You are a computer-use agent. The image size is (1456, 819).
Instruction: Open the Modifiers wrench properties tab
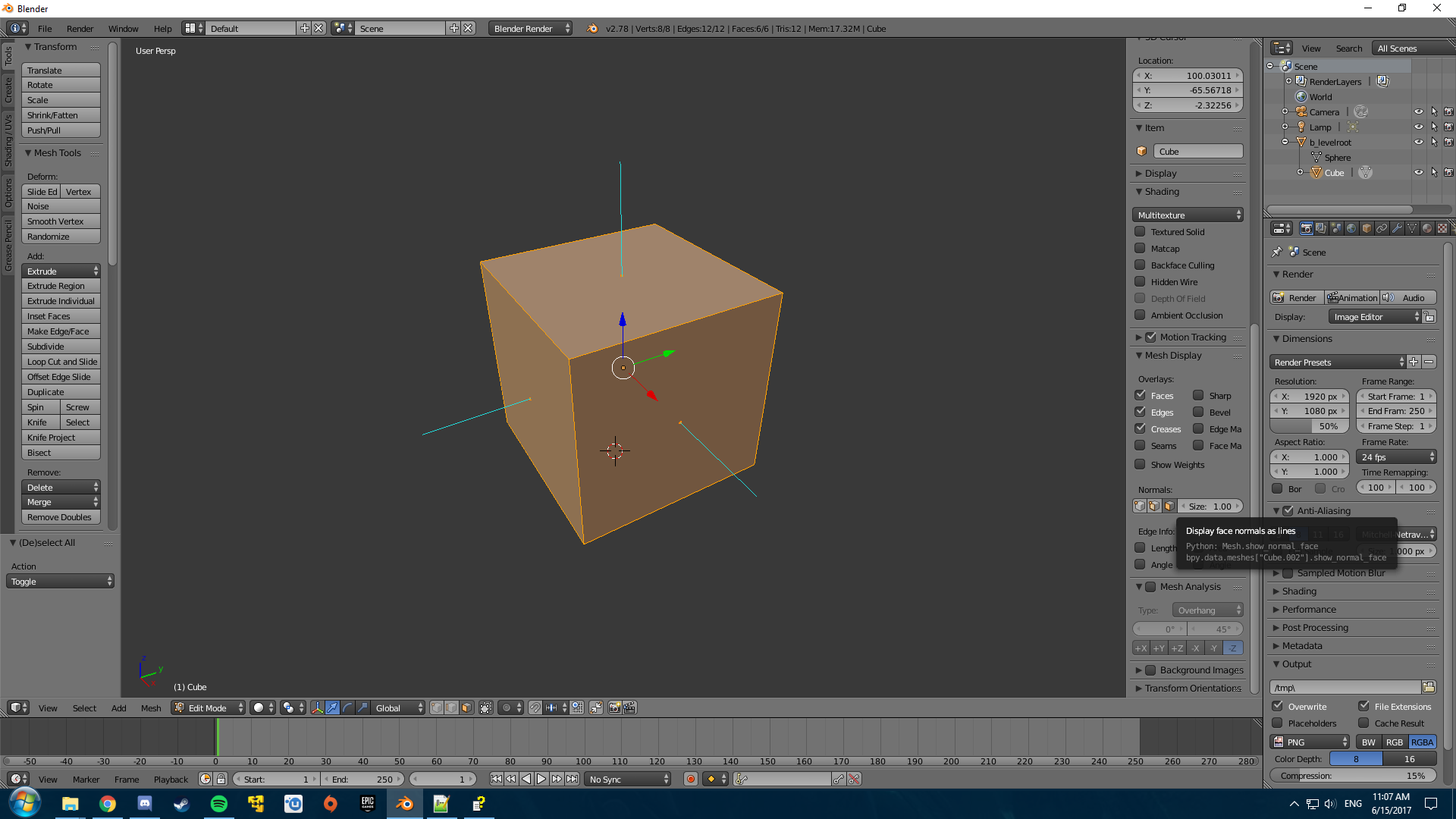pyautogui.click(x=1397, y=228)
